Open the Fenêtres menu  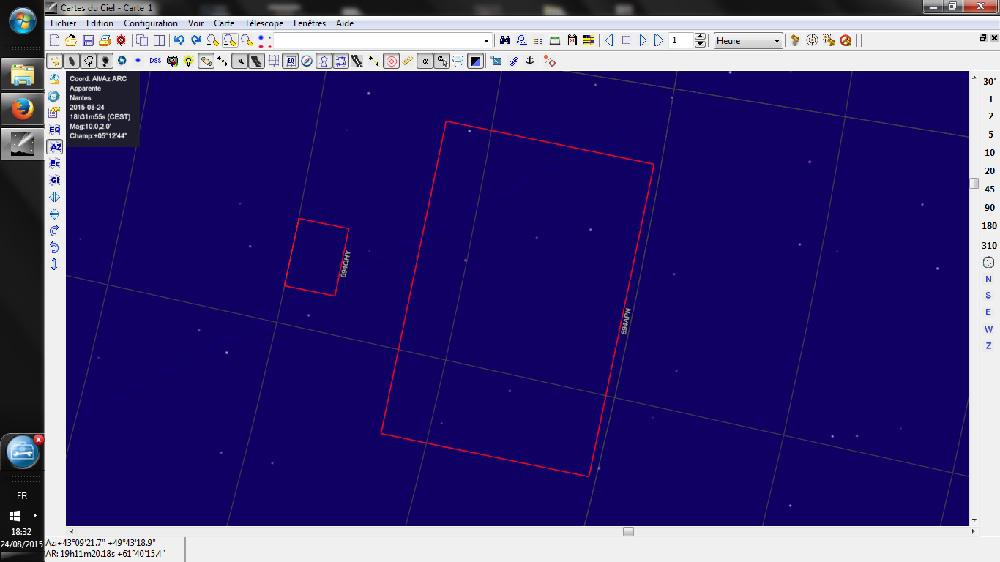(309, 24)
